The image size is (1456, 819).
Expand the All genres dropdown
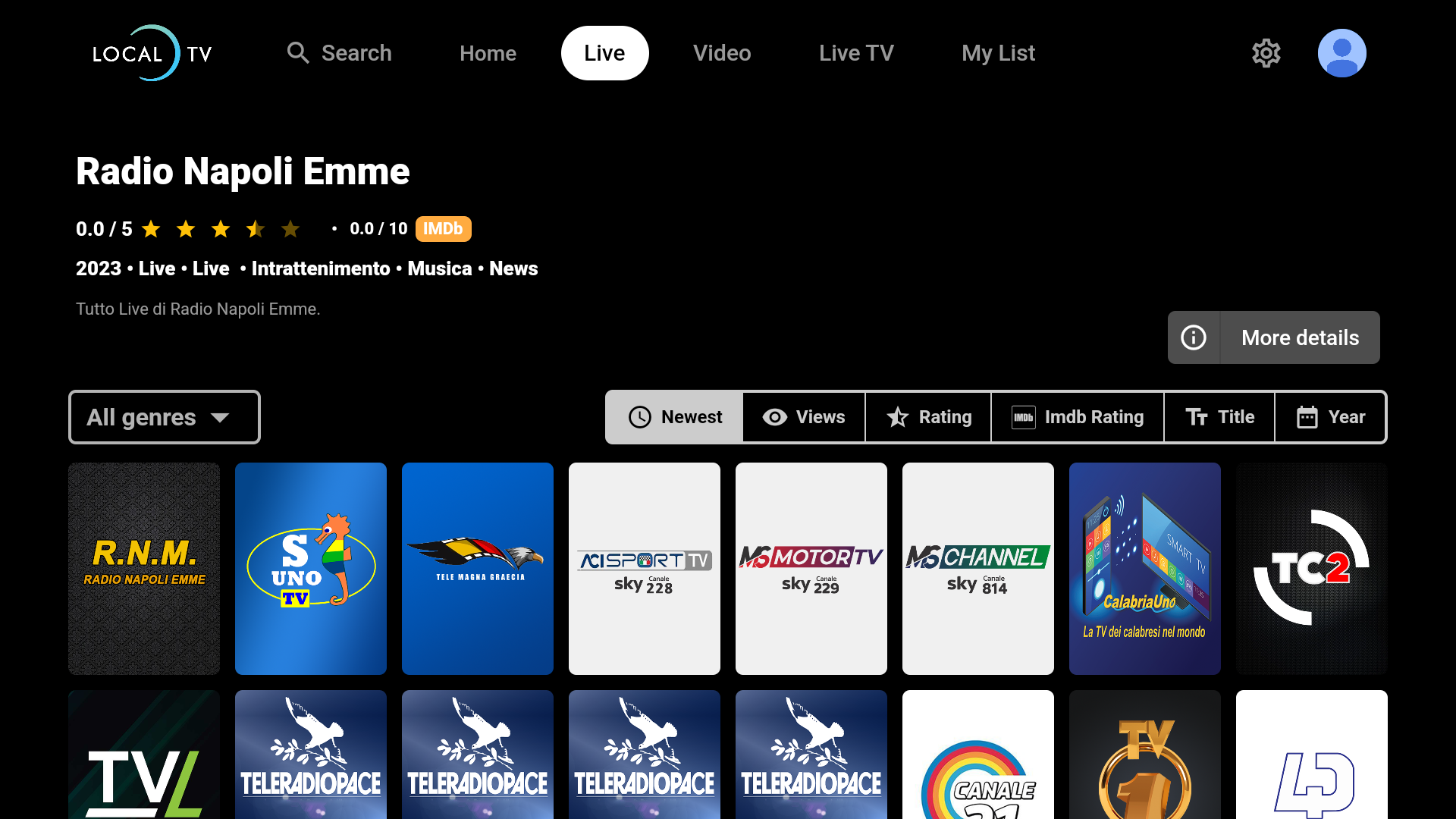(x=165, y=417)
